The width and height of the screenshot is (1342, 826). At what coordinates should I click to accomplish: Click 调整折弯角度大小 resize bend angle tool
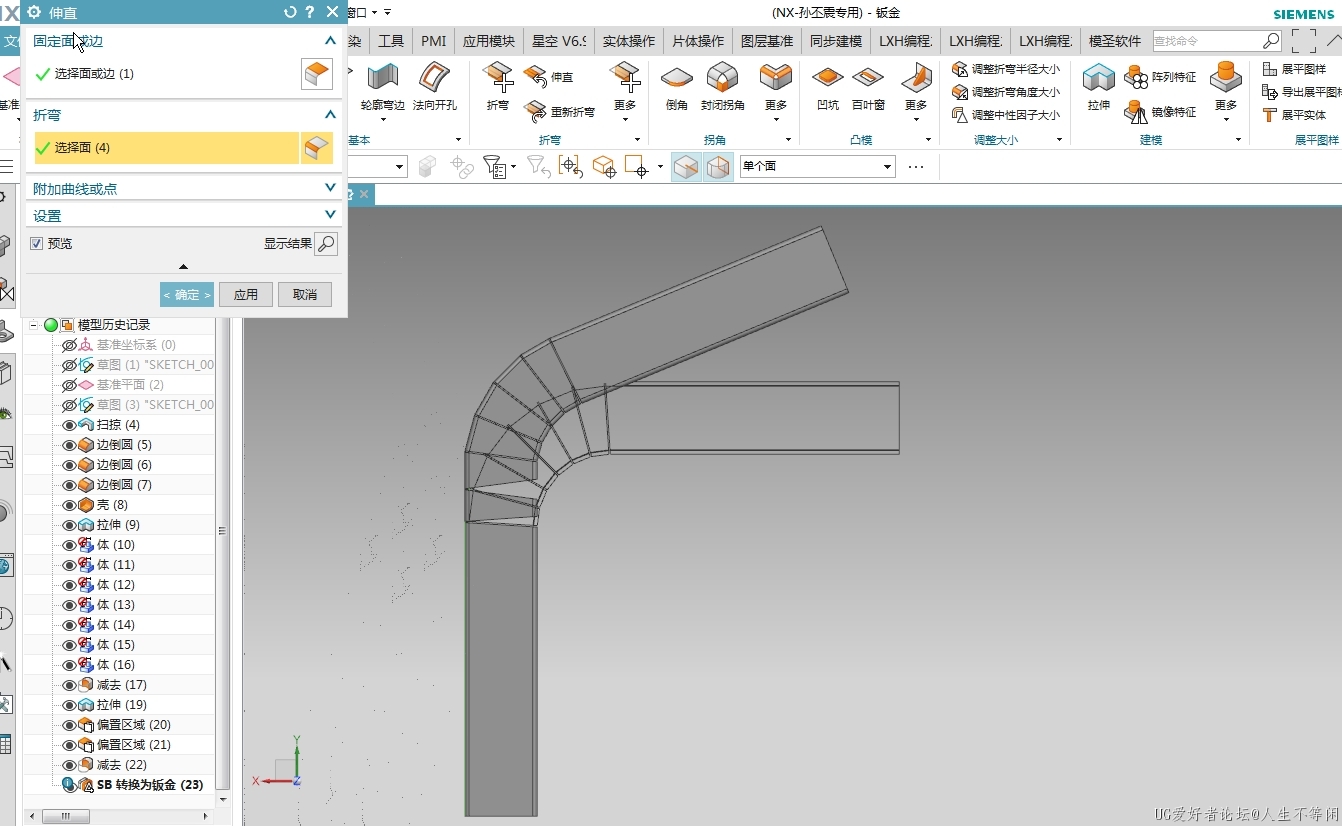[1006, 92]
